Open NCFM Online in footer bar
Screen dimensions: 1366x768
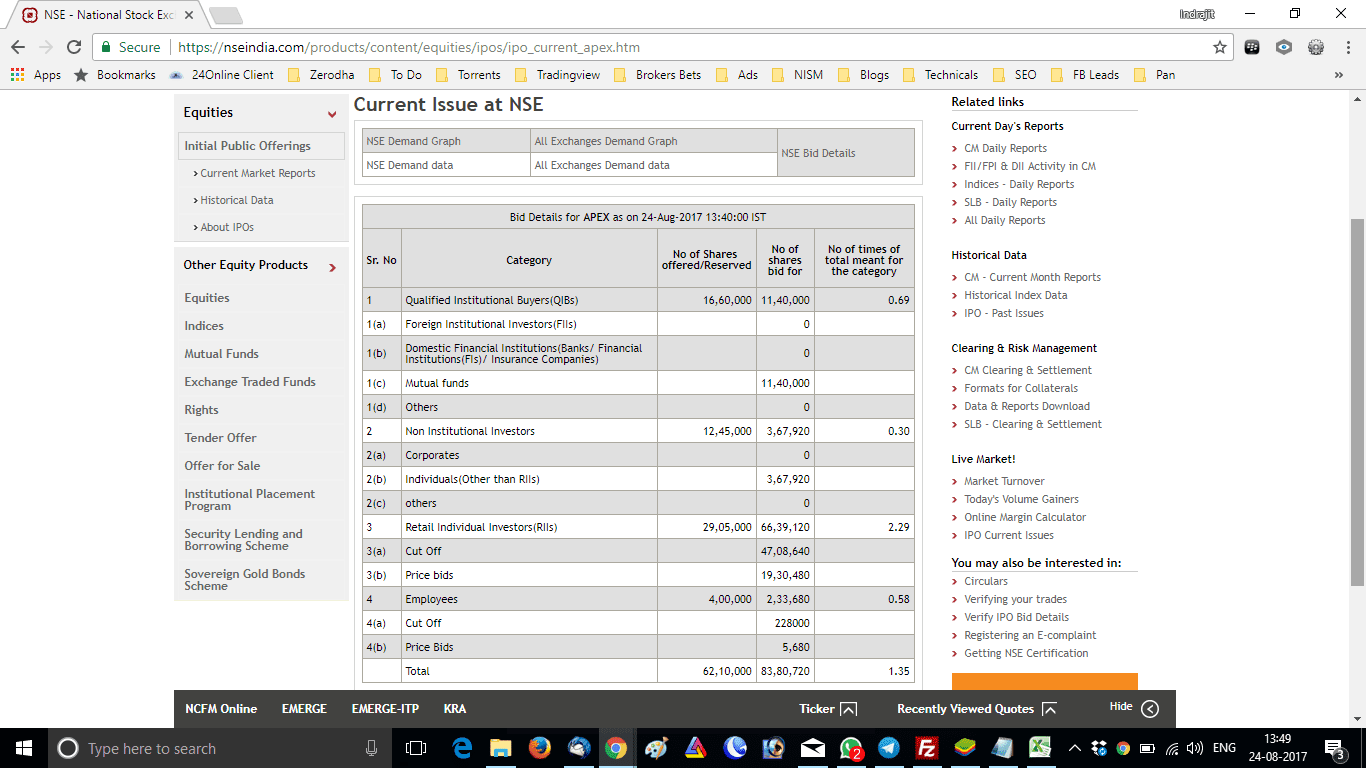[221, 709]
